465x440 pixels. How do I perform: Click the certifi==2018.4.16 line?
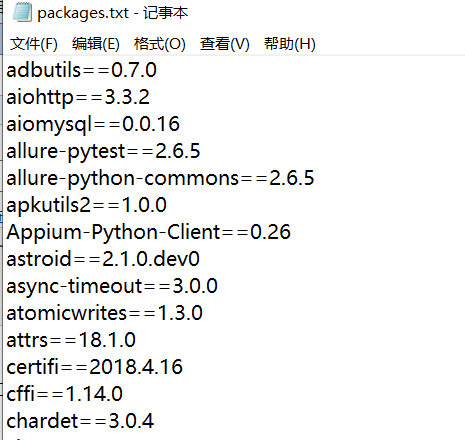click(x=95, y=367)
